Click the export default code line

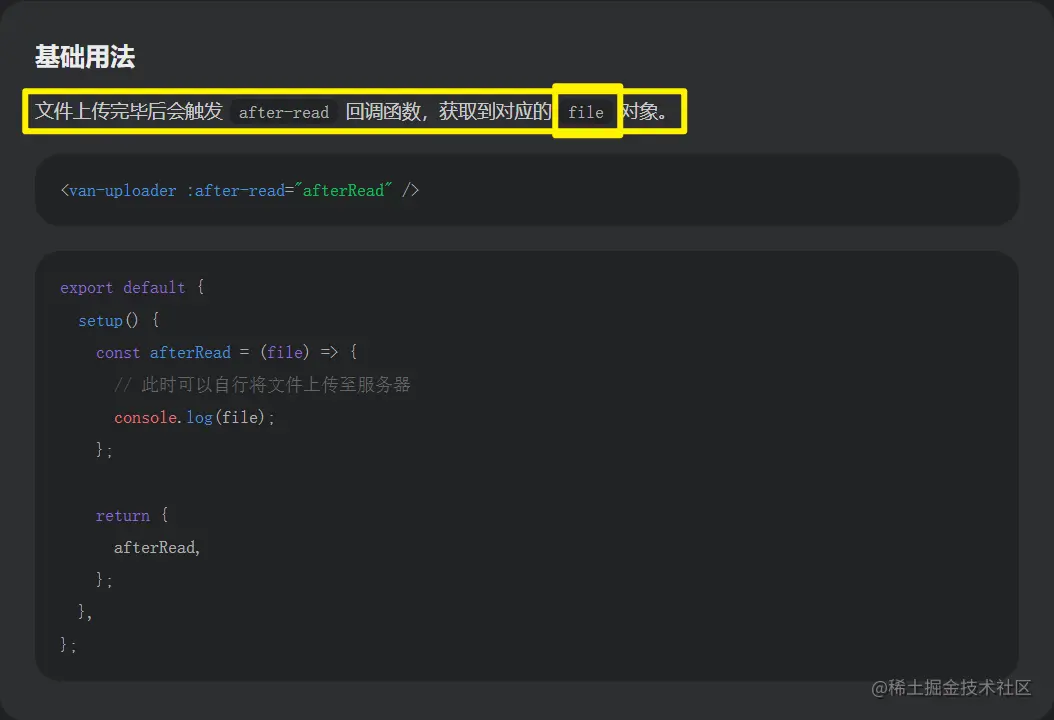[132, 288]
